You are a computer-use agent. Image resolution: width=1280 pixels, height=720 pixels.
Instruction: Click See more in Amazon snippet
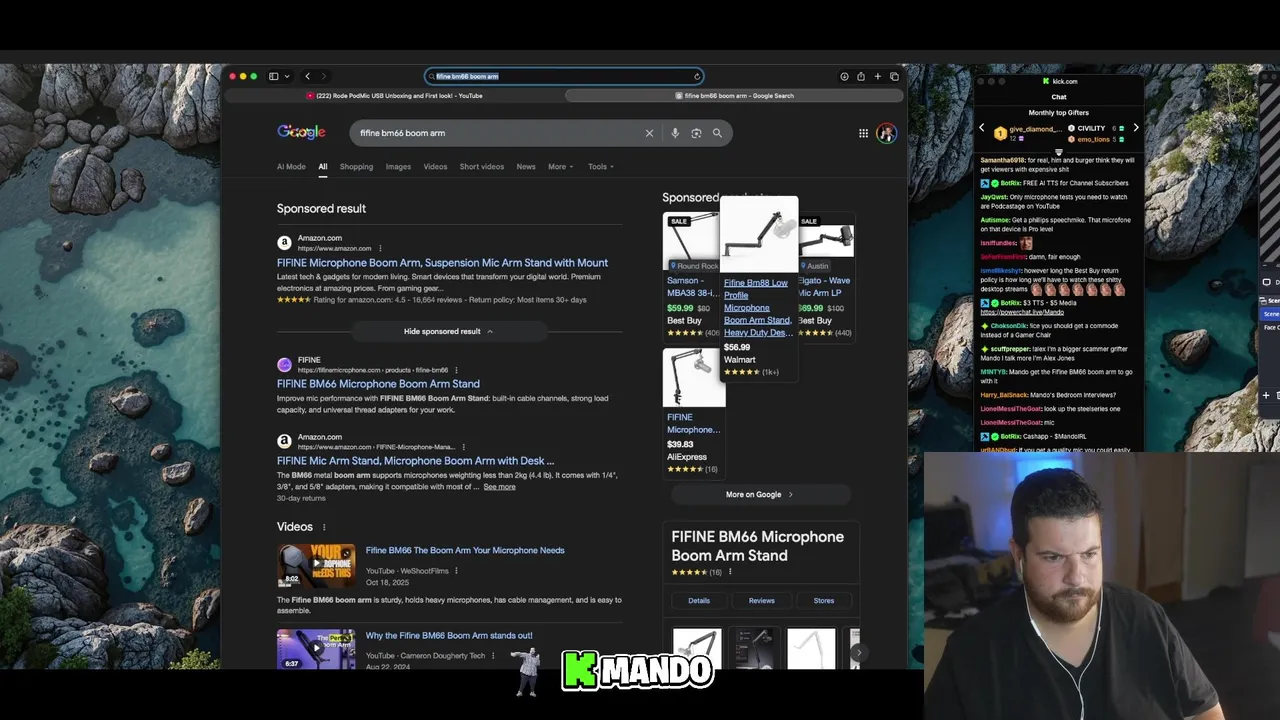click(x=500, y=487)
